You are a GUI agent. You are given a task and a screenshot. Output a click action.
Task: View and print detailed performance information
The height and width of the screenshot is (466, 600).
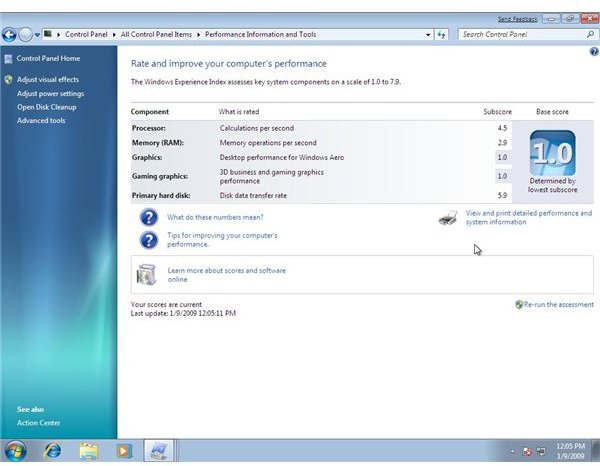pyautogui.click(x=529, y=218)
